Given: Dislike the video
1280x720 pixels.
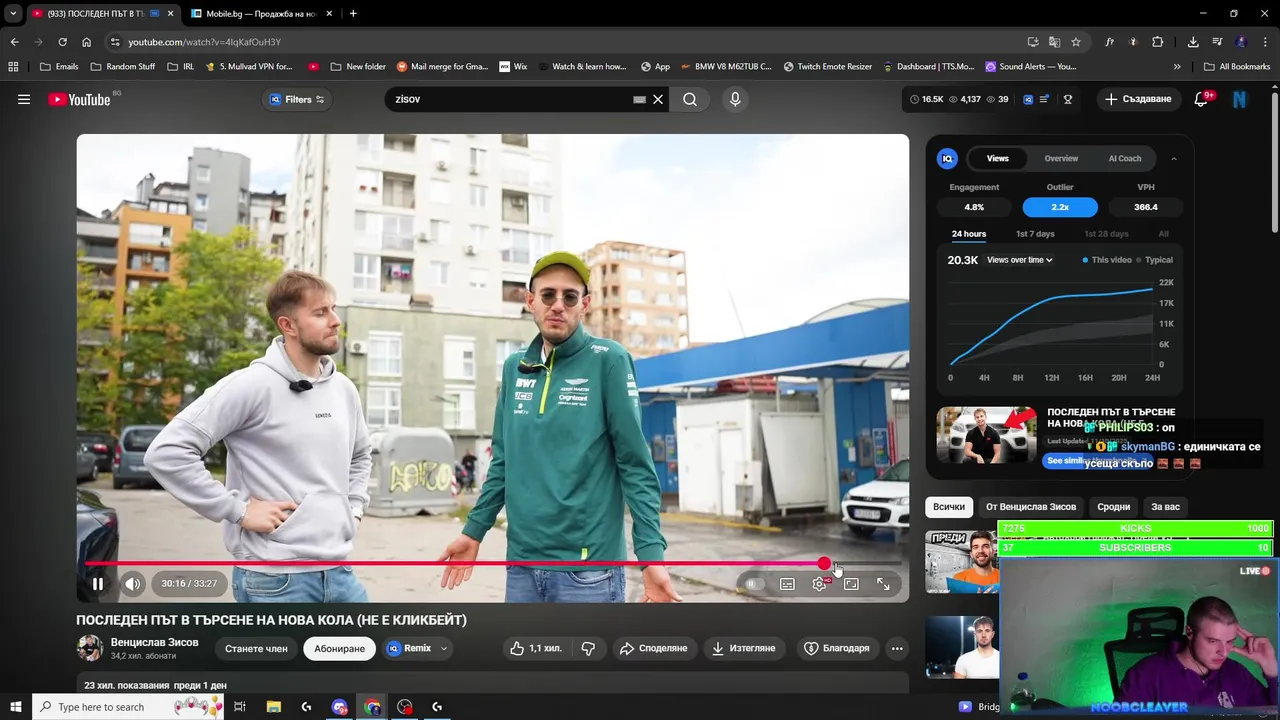Looking at the screenshot, I should [x=588, y=648].
